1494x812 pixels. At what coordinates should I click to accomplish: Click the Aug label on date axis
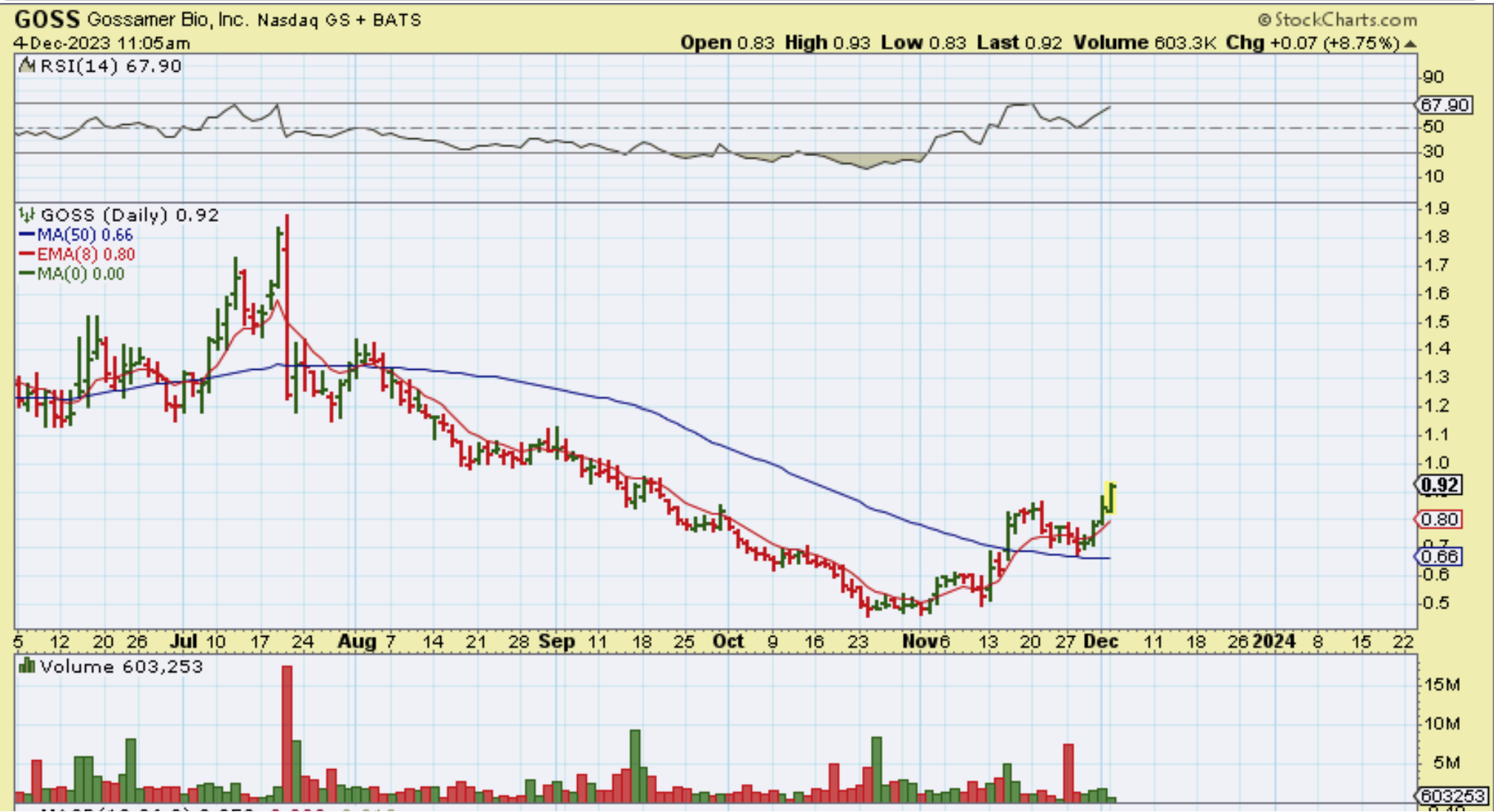point(356,641)
